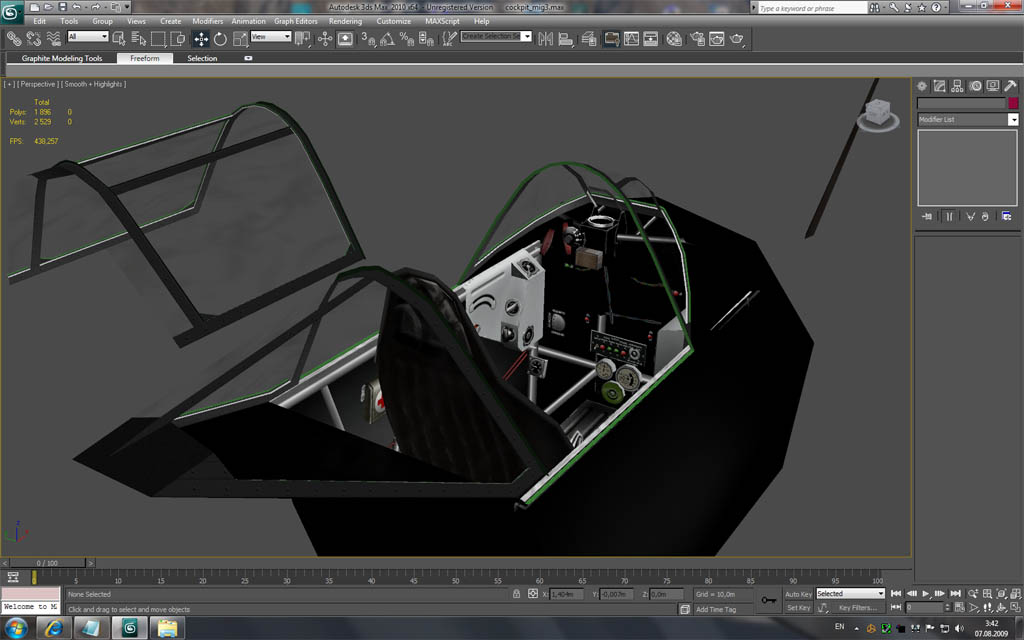The width and height of the screenshot is (1024, 640).
Task: Open the Utilities hammer panel tab
Action: click(x=1010, y=86)
